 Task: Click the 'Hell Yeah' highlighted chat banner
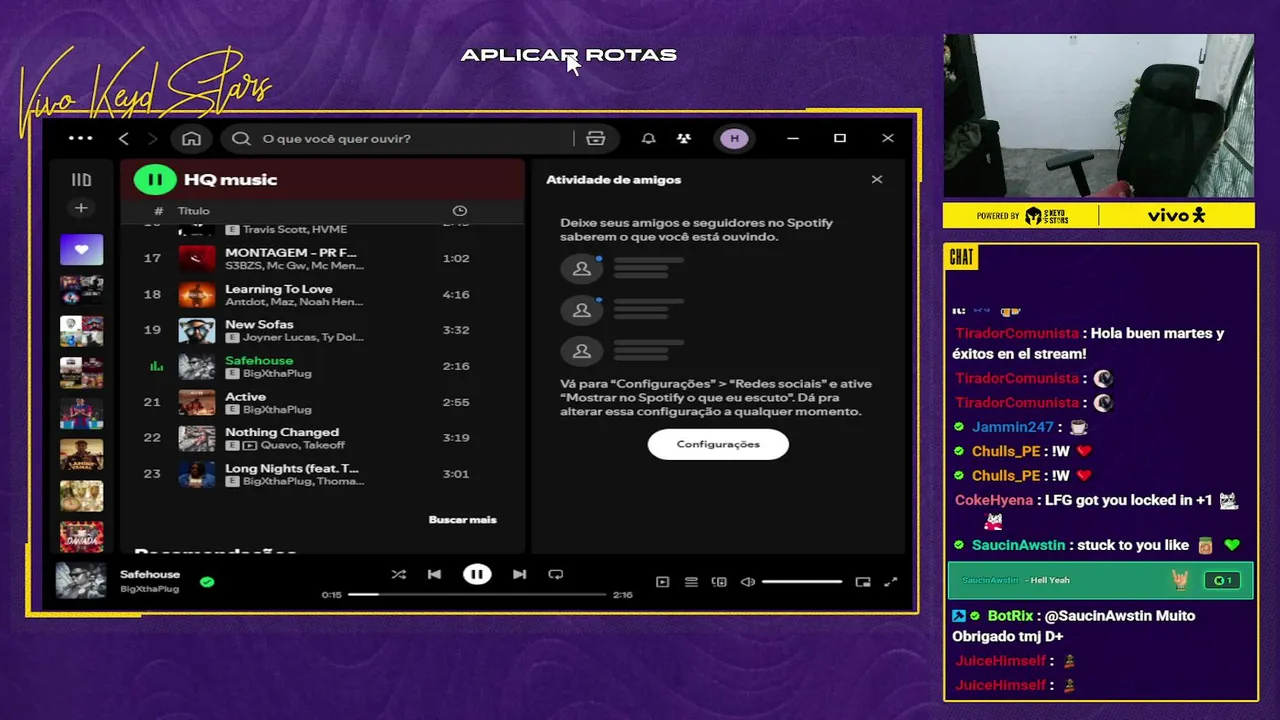point(1100,580)
